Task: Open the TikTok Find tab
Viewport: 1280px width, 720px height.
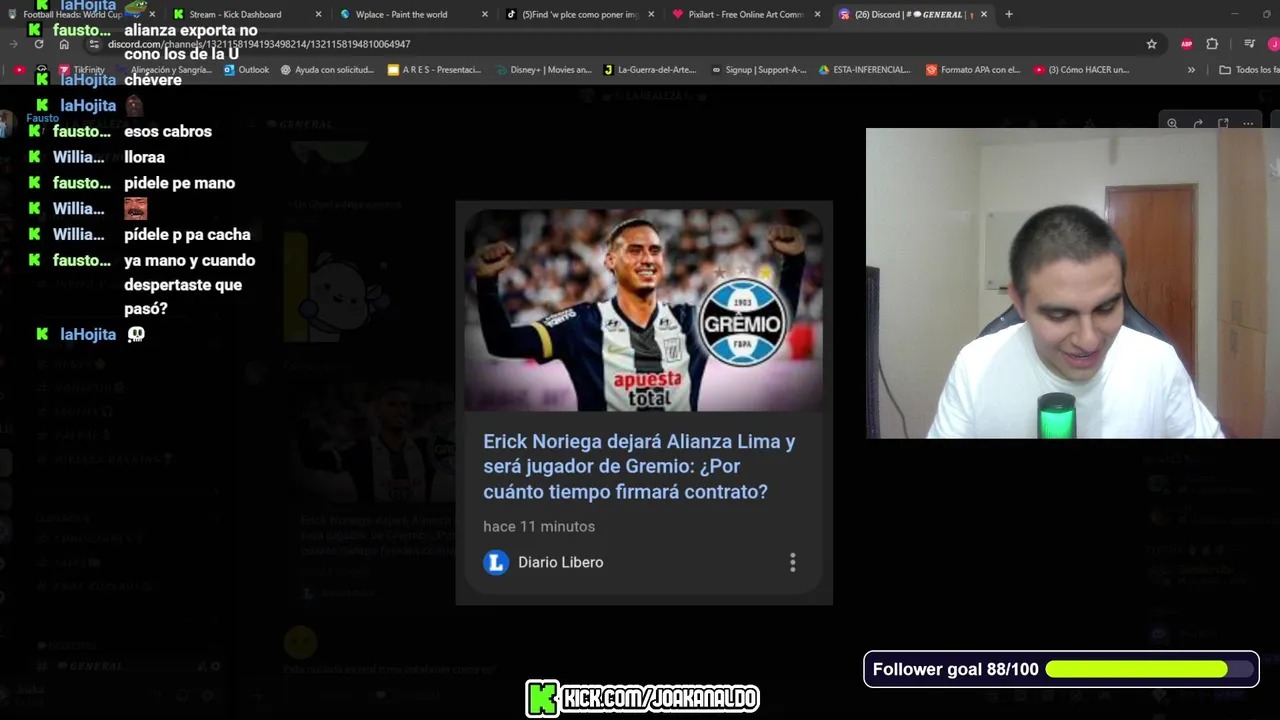Action: (580, 14)
